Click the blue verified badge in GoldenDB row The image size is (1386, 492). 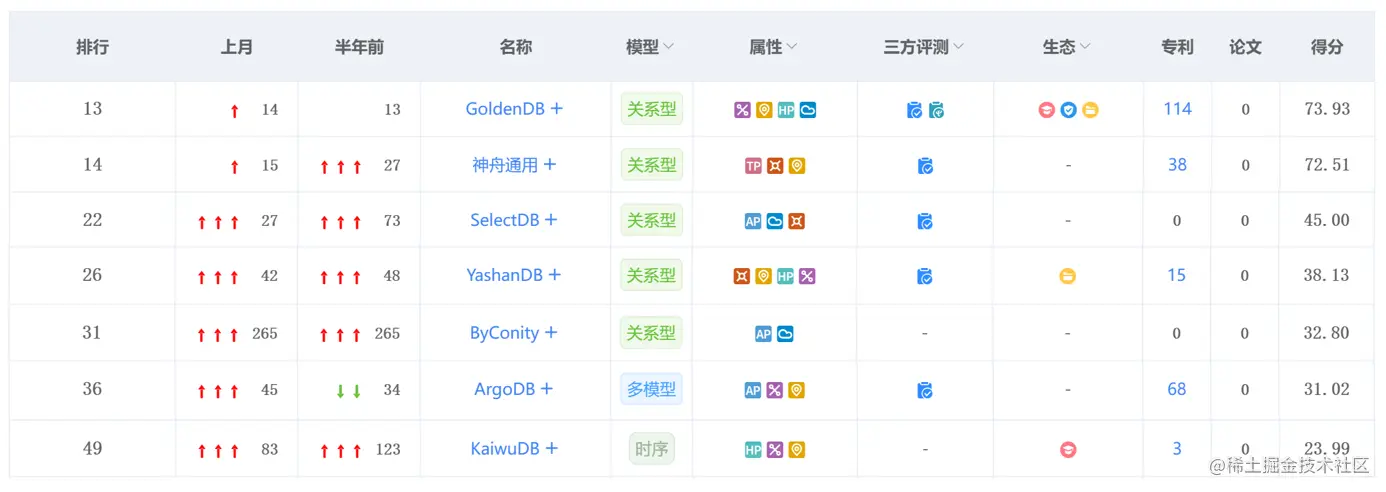tap(1068, 110)
